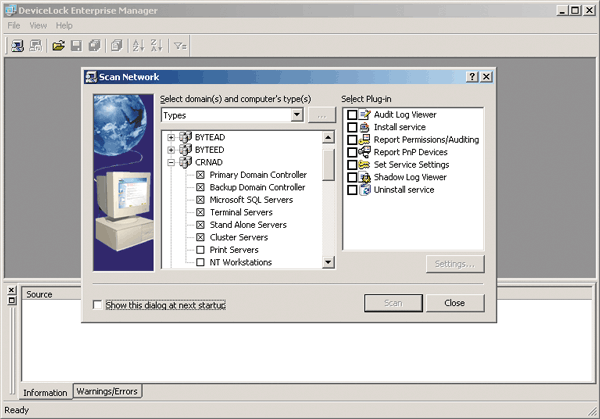Click the domain tree scrollbar down arrow
The width and height of the screenshot is (600, 419).
tap(328, 262)
